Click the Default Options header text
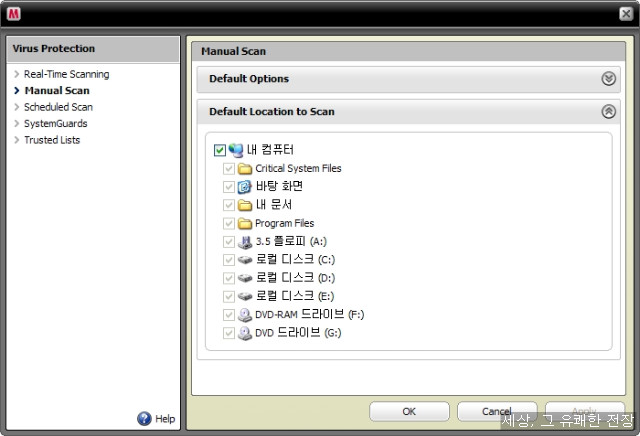640x436 pixels. pos(249,78)
